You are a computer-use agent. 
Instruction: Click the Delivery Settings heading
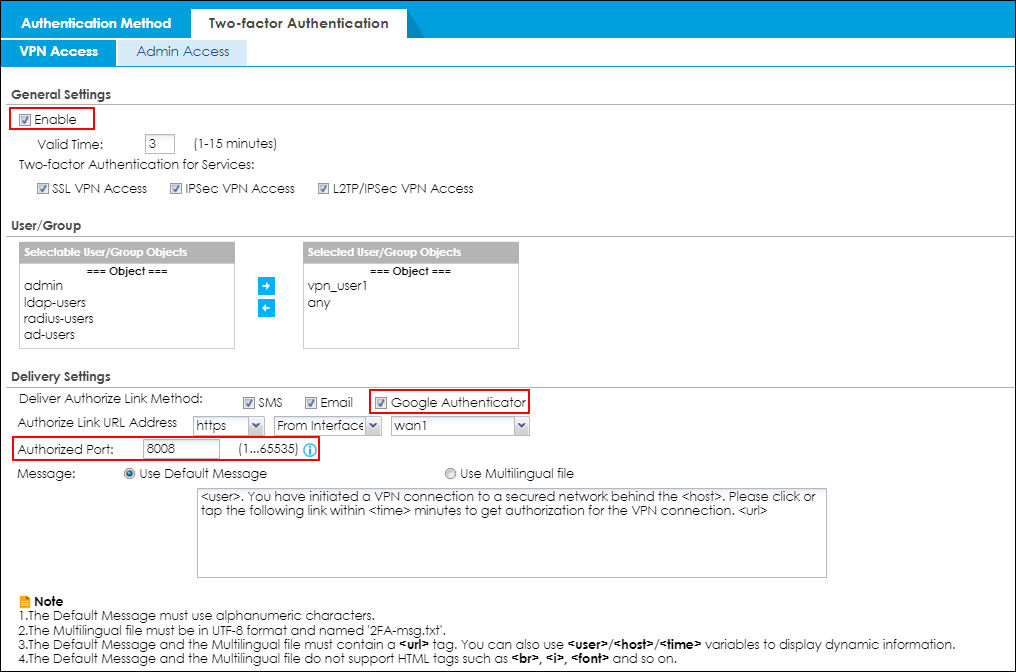pos(61,377)
